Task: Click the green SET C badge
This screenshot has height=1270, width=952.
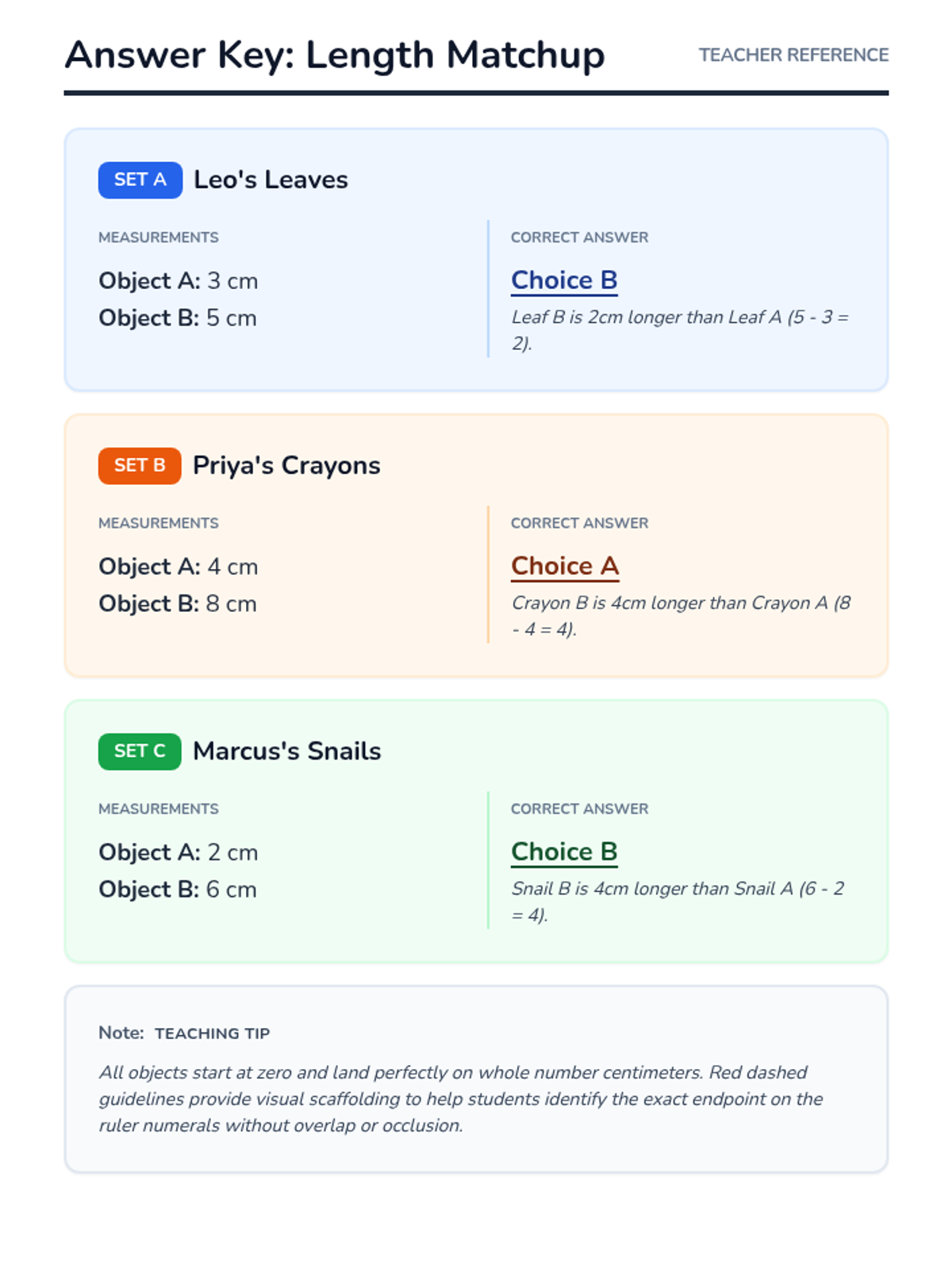Action: (140, 752)
